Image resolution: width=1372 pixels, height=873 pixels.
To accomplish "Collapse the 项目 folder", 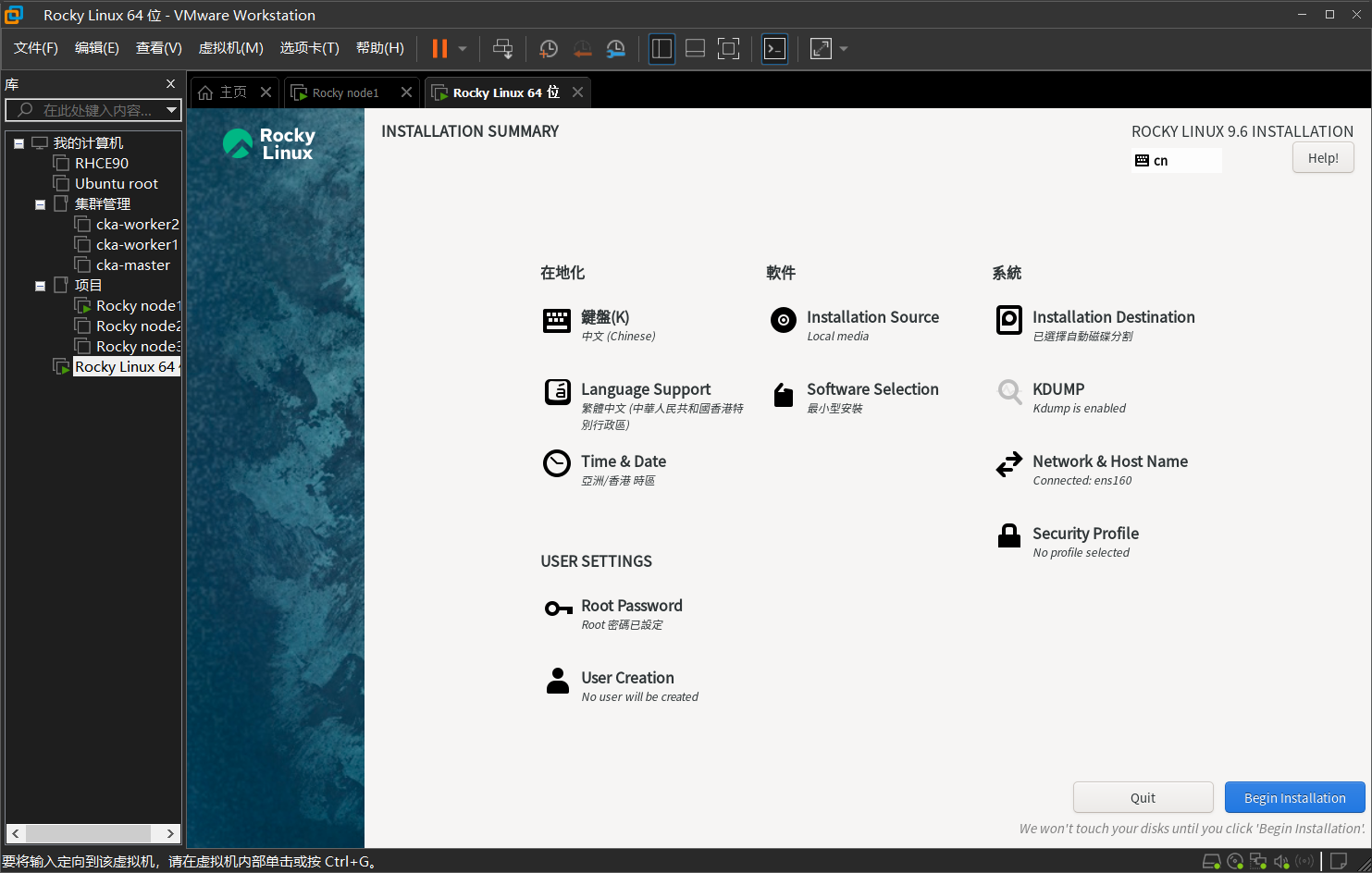I will pos(40,286).
